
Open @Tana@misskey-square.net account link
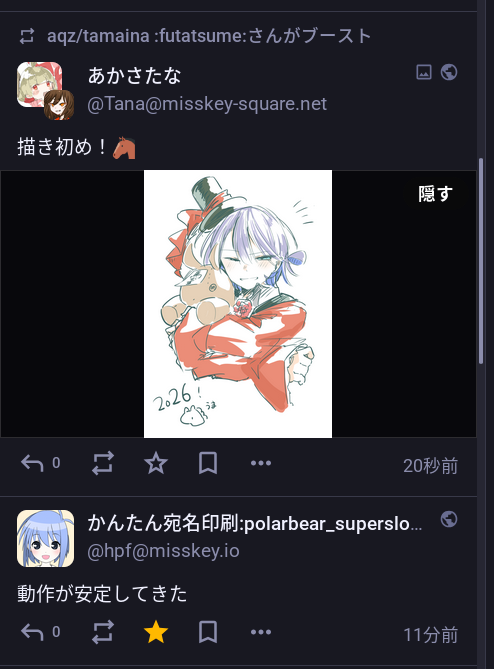tap(207, 104)
